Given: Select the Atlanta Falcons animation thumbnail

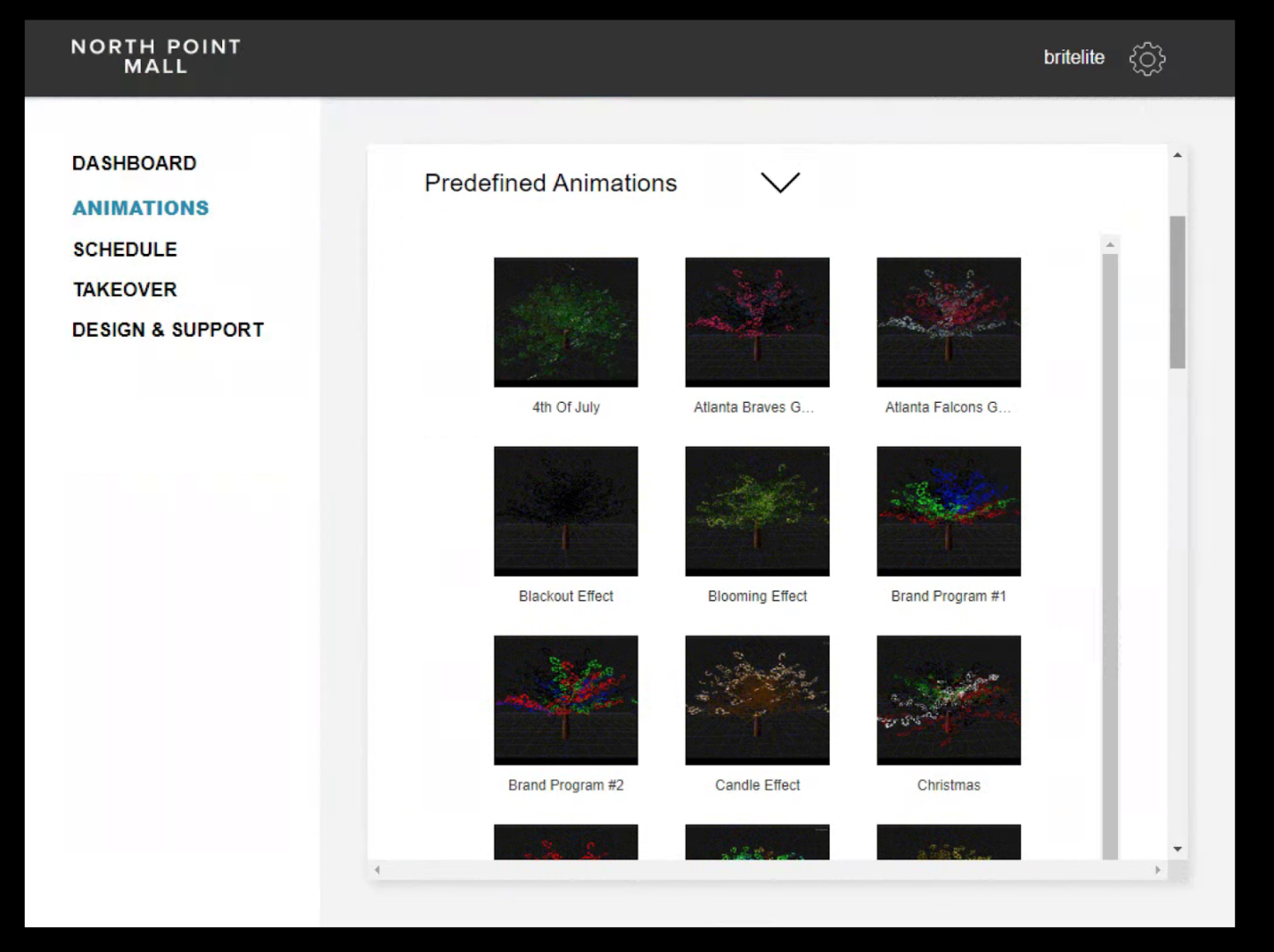Looking at the screenshot, I should tap(949, 322).
